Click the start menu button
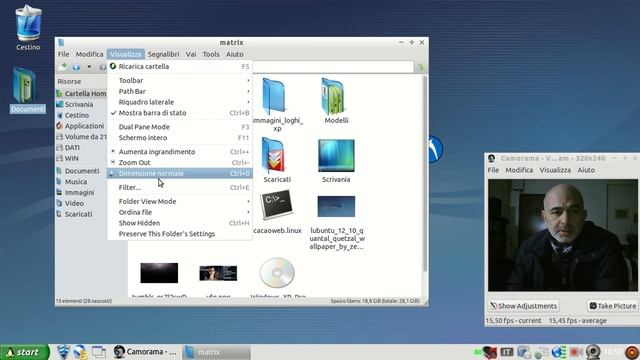 pyautogui.click(x=24, y=352)
